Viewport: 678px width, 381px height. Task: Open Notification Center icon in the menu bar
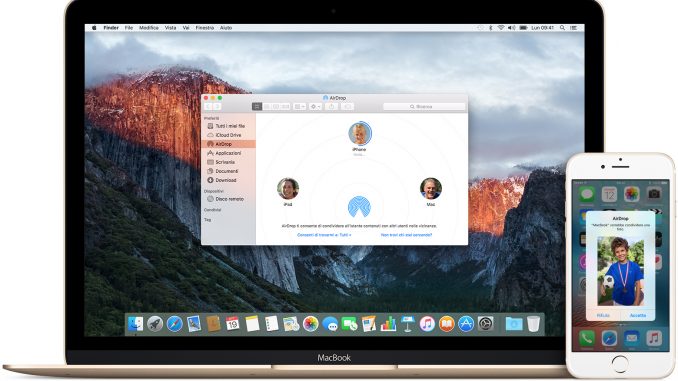point(573,28)
